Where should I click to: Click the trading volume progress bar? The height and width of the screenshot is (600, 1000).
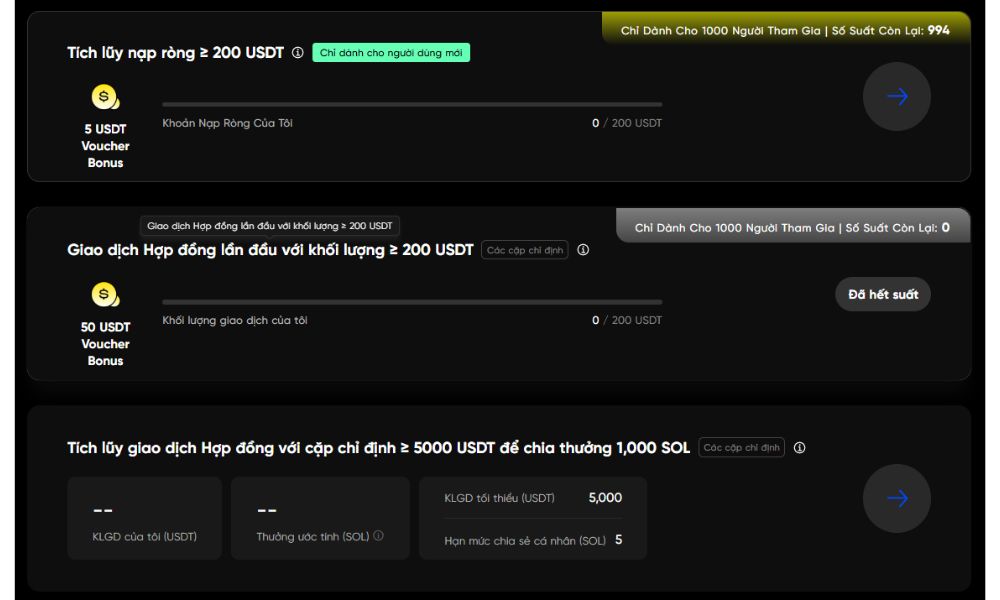(412, 302)
